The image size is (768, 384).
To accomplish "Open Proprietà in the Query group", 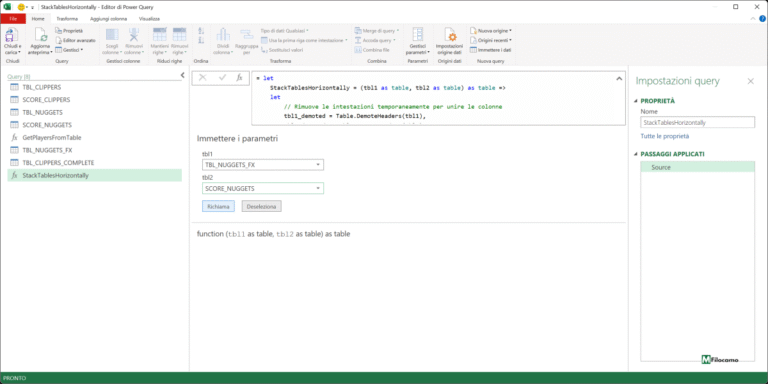I will tap(69, 30).
